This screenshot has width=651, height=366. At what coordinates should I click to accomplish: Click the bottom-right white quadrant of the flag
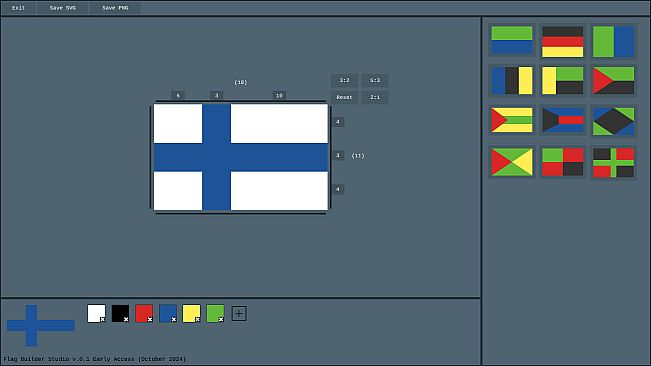point(279,191)
